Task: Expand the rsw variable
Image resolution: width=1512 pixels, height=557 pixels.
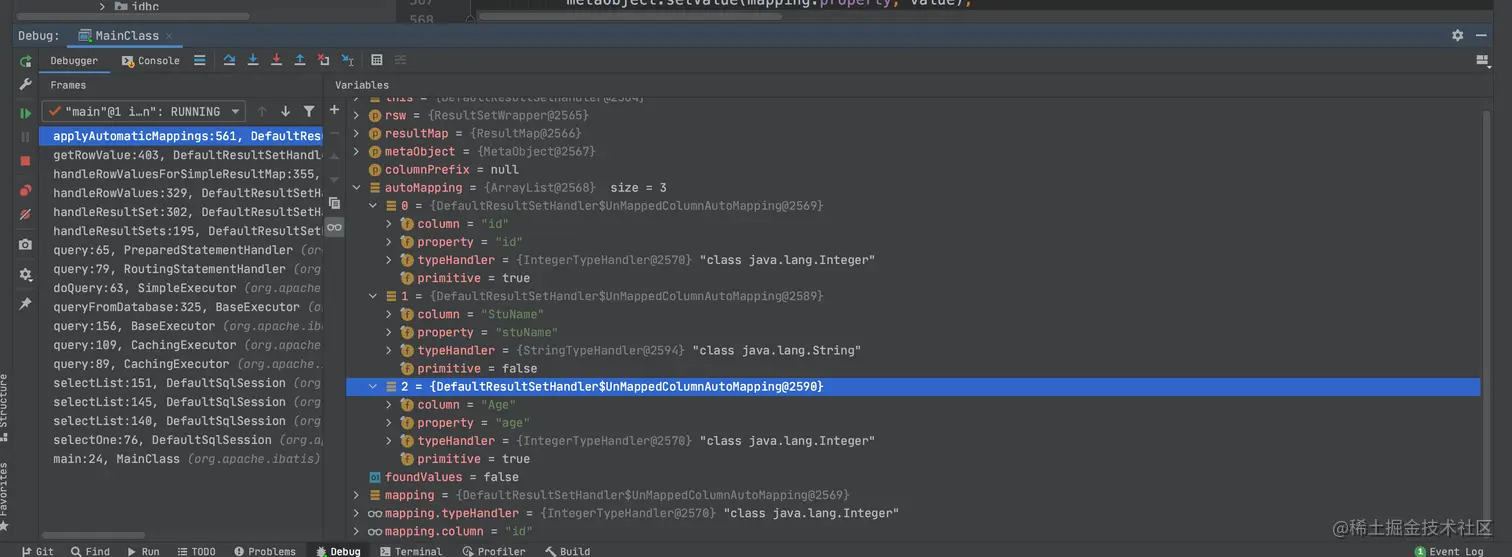Action: [x=357, y=115]
